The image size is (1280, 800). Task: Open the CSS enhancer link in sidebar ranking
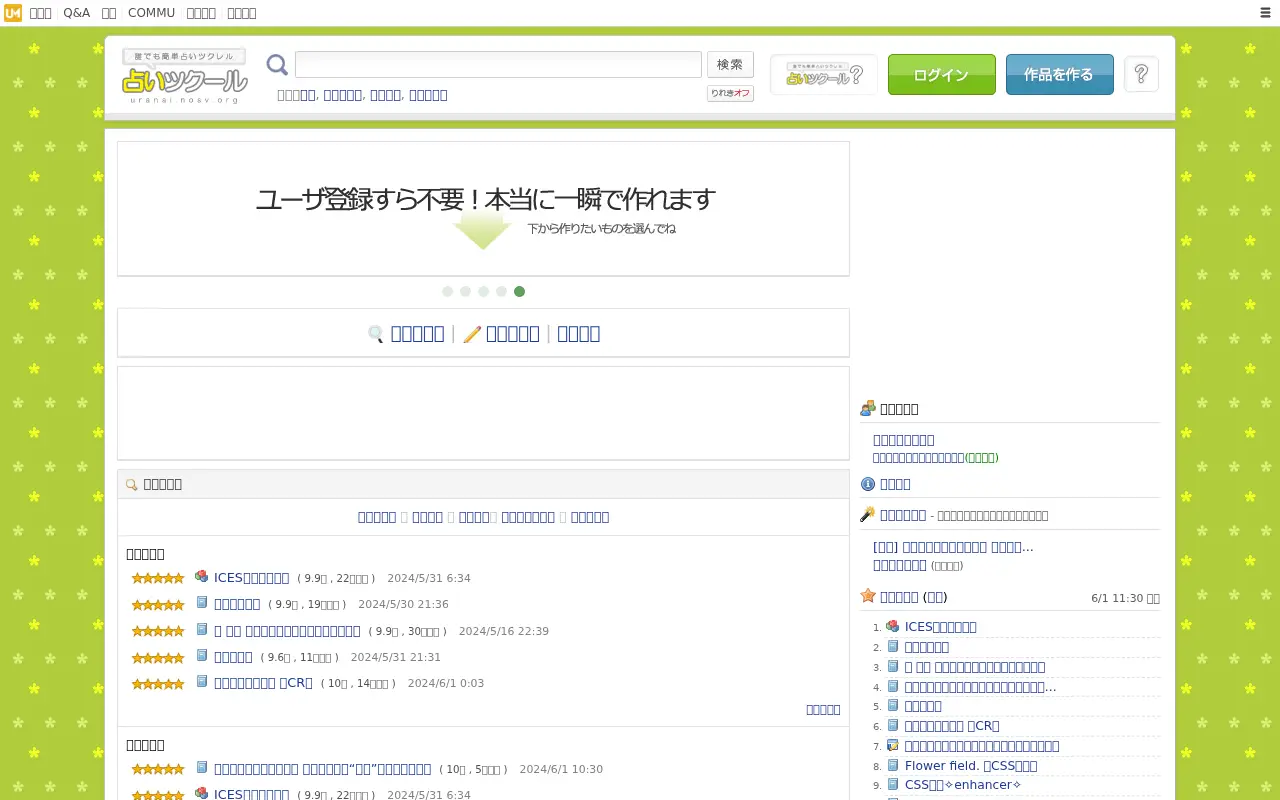coord(963,785)
